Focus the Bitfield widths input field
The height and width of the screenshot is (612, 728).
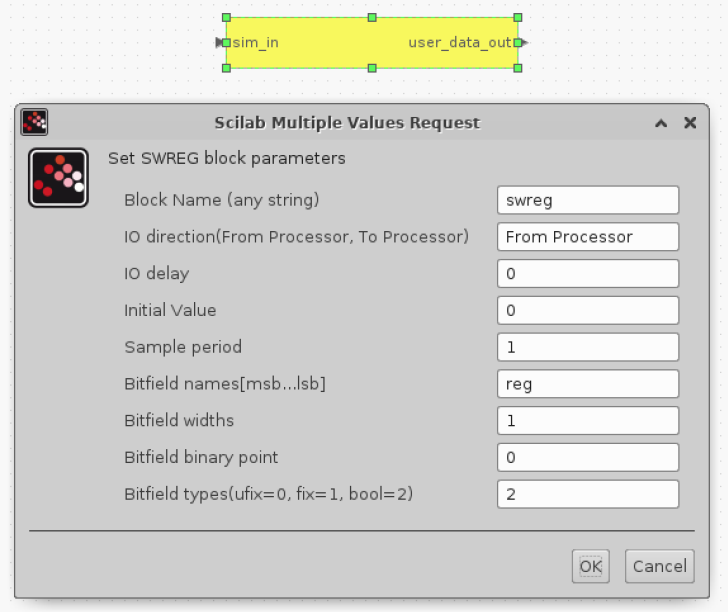click(x=588, y=420)
